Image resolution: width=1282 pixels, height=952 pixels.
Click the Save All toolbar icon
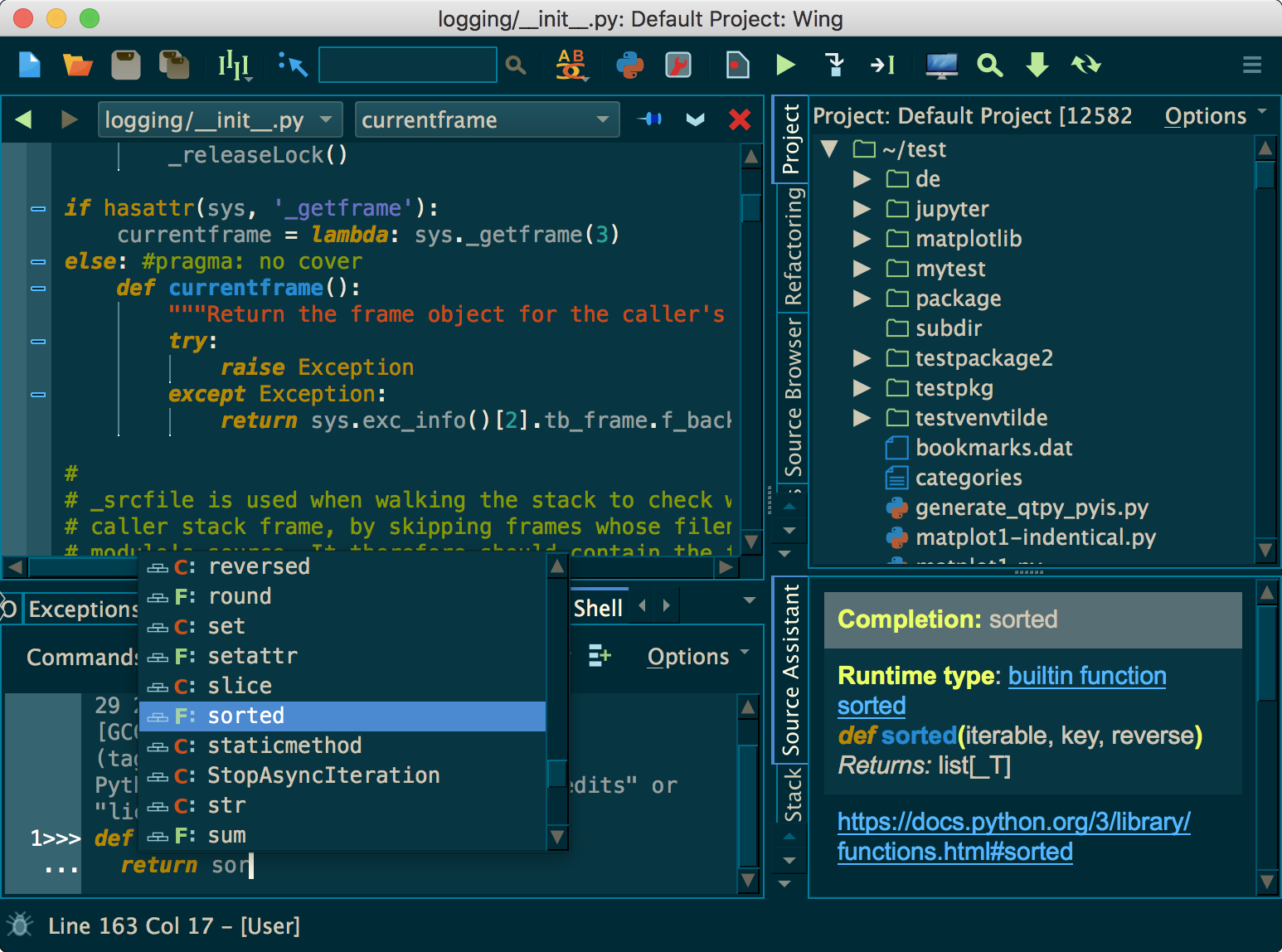tap(174, 65)
